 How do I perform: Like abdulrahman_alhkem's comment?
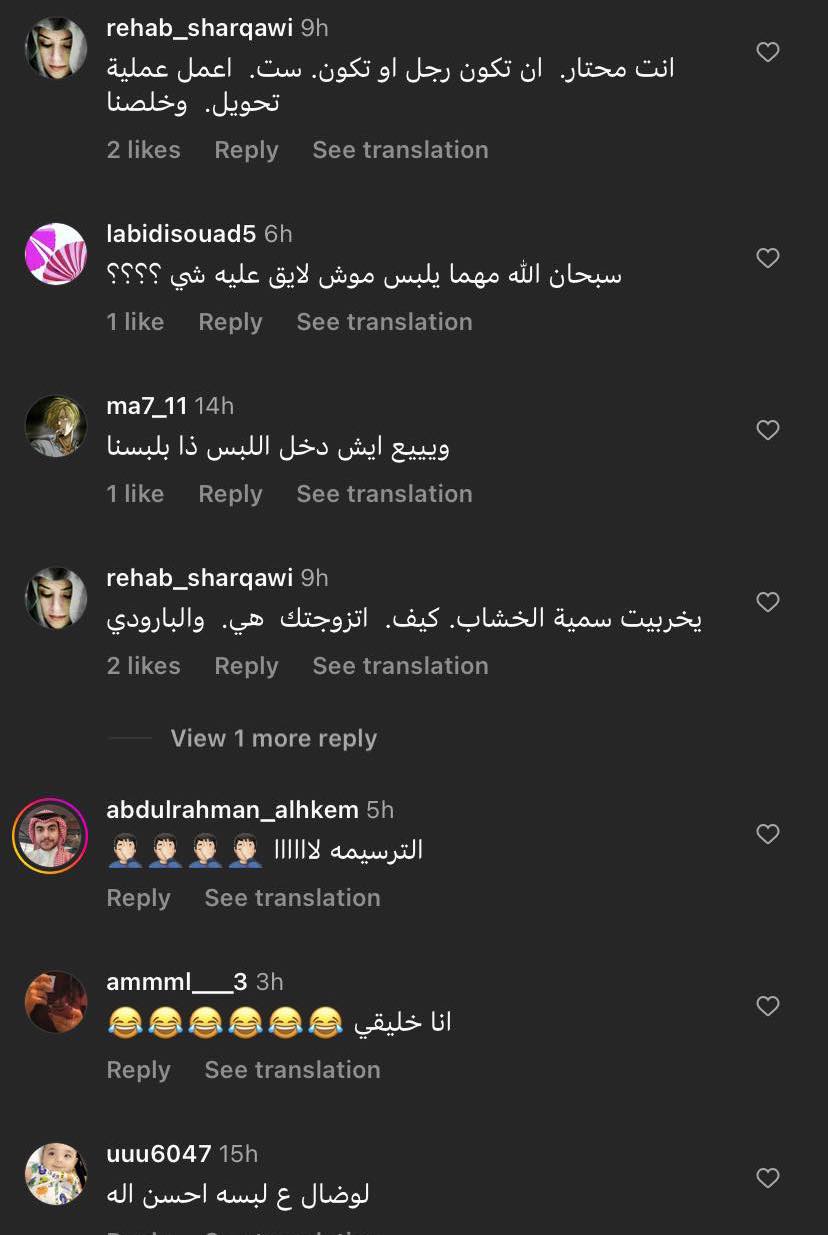point(768,834)
